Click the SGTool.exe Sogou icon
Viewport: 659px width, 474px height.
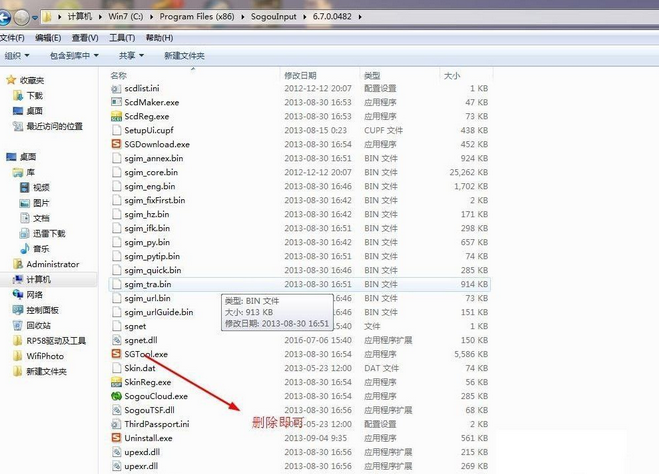coord(116,354)
